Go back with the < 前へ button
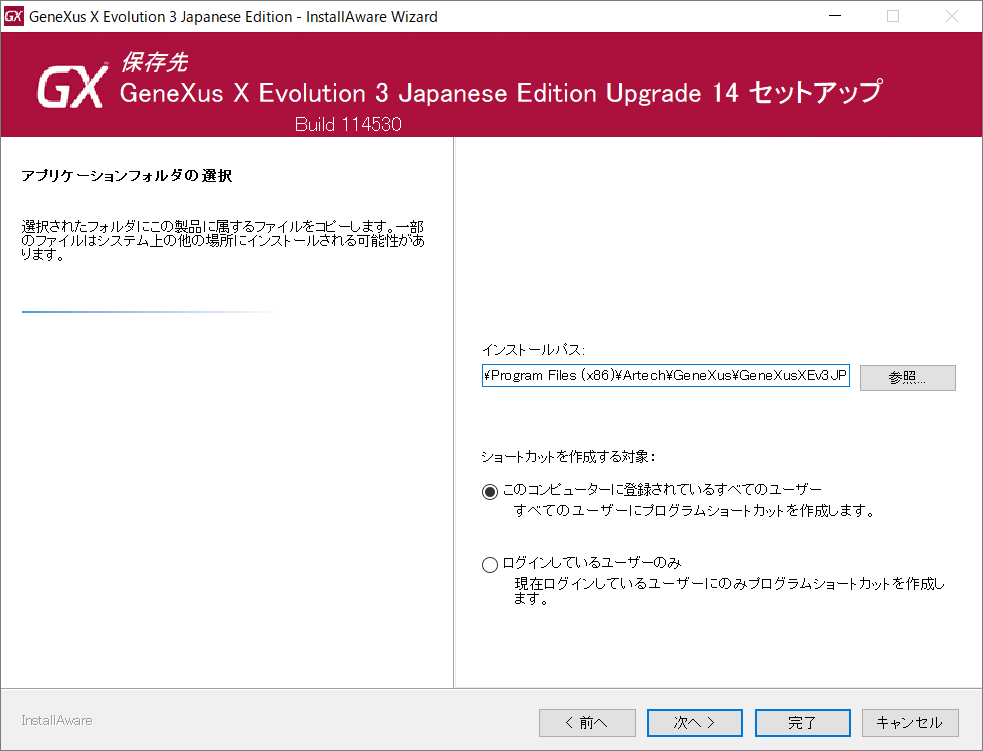 (x=587, y=723)
